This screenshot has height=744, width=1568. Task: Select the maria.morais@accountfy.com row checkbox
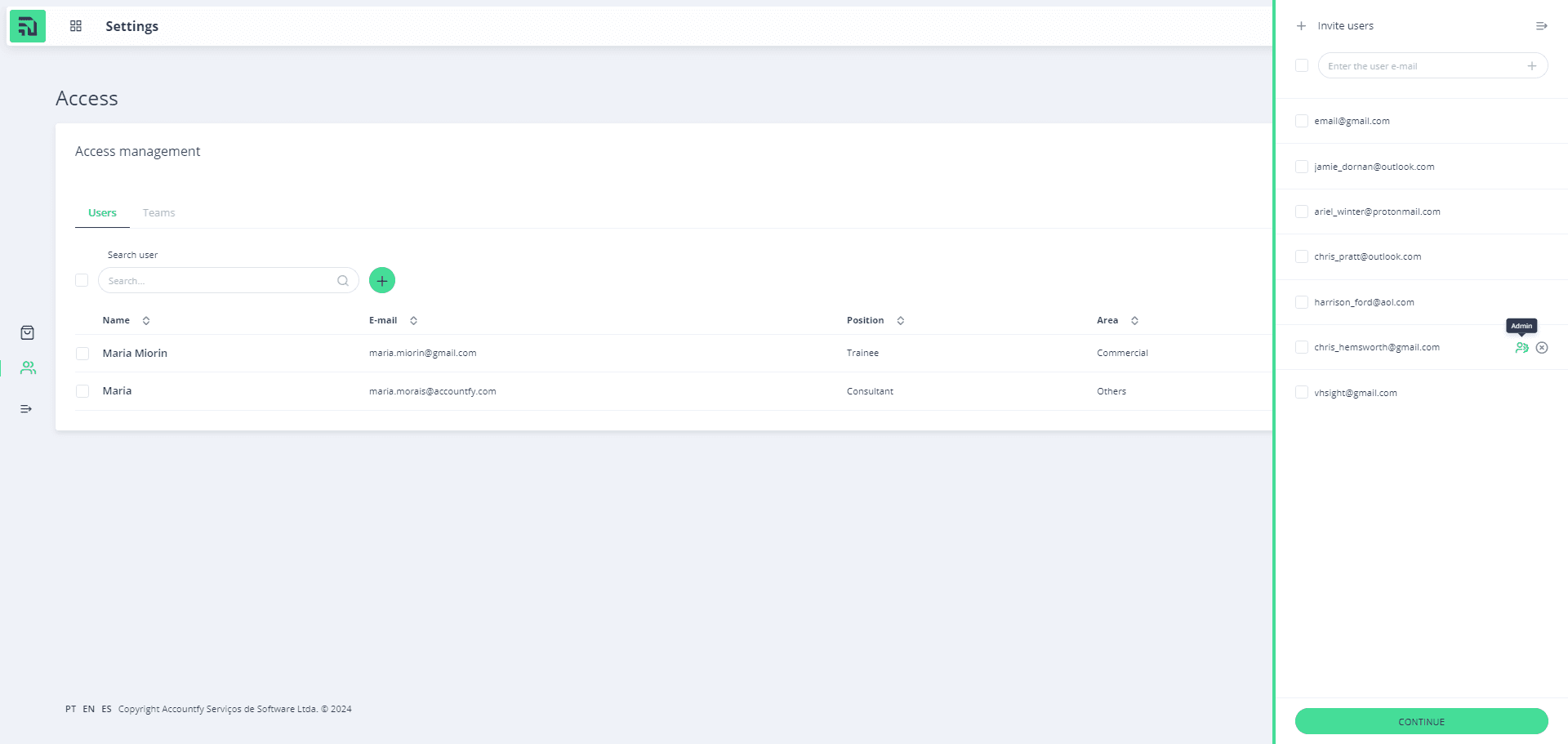point(82,391)
